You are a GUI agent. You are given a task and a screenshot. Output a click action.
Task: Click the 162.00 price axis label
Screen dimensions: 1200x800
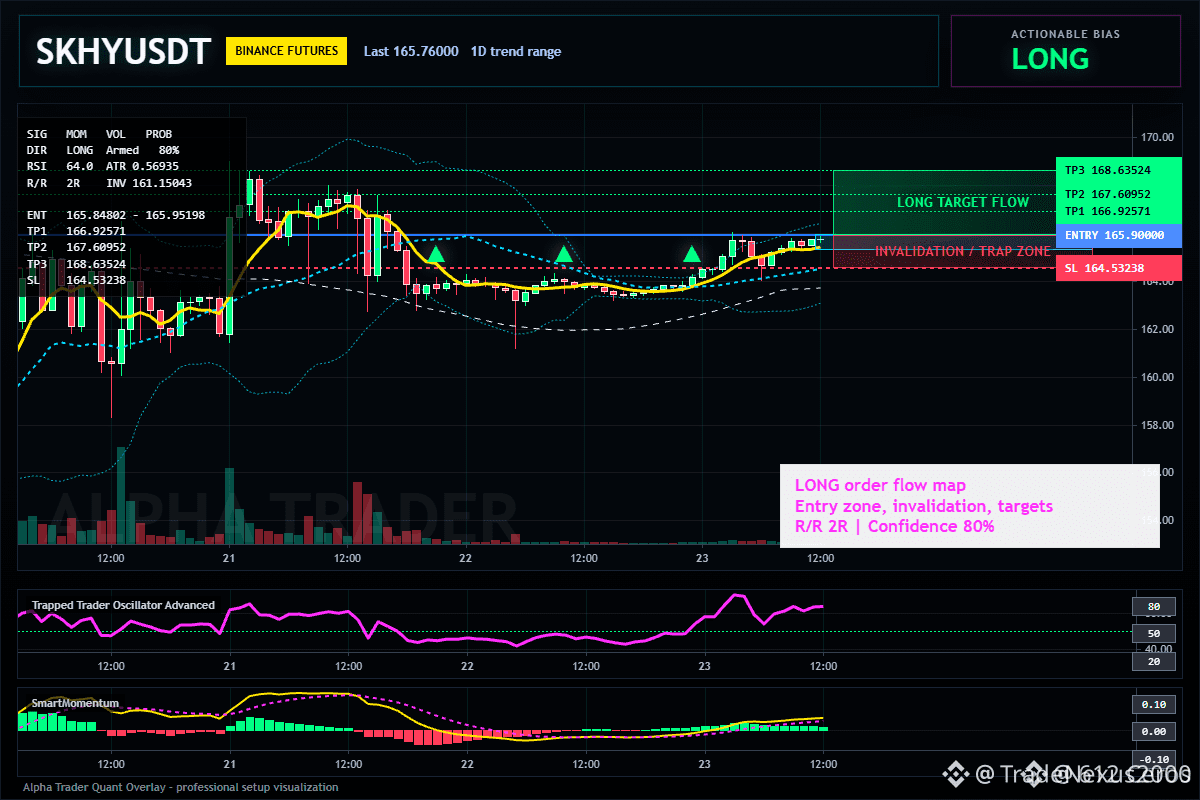pyautogui.click(x=1155, y=329)
